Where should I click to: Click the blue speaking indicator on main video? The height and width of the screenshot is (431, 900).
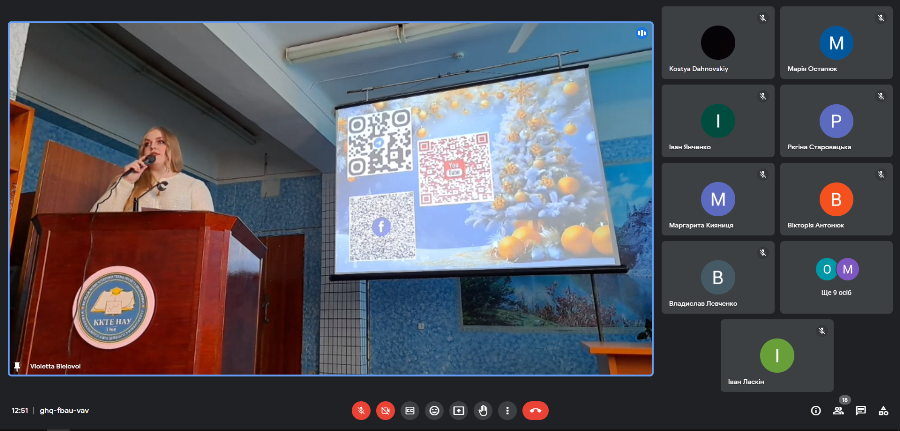(x=641, y=33)
